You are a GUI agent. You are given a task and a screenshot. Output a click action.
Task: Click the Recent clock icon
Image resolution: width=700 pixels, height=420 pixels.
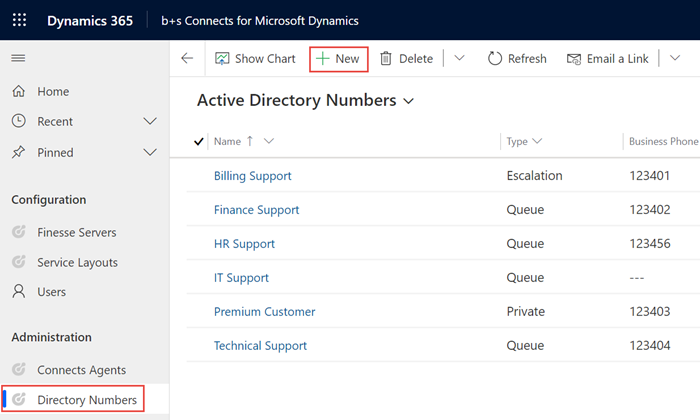tap(18, 121)
